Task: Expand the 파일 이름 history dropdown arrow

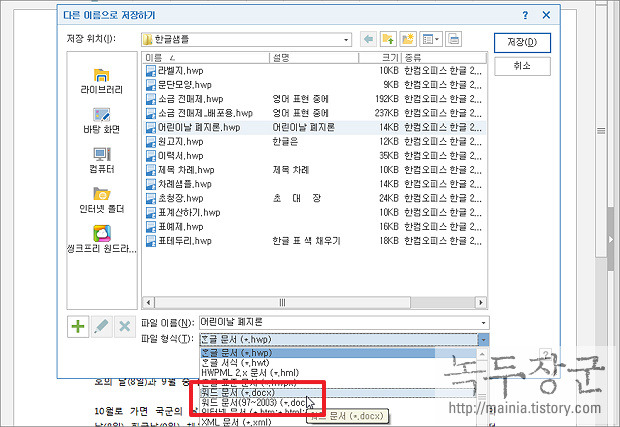Action: click(483, 323)
